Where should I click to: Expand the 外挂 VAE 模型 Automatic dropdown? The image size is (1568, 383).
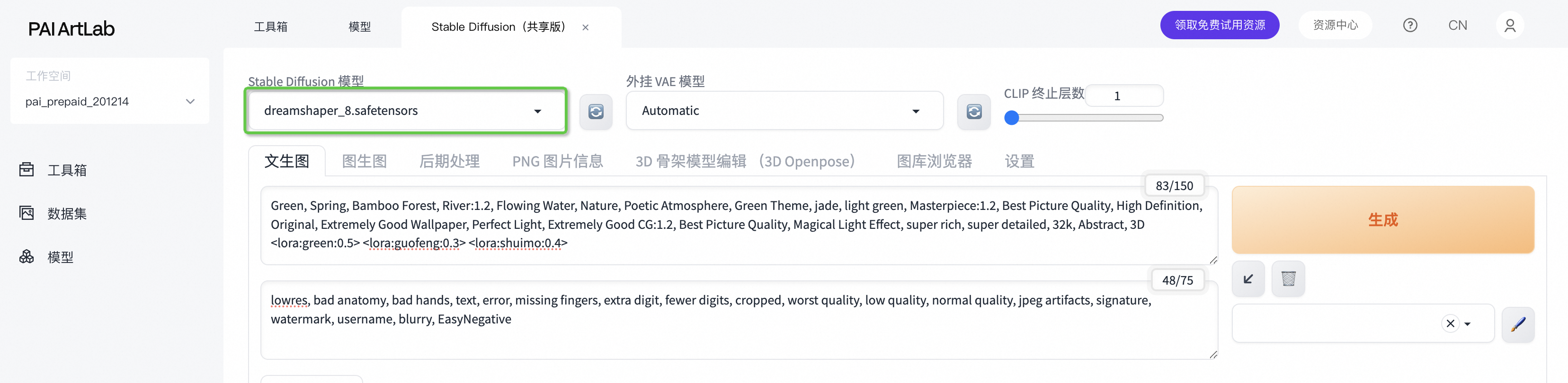[784, 111]
